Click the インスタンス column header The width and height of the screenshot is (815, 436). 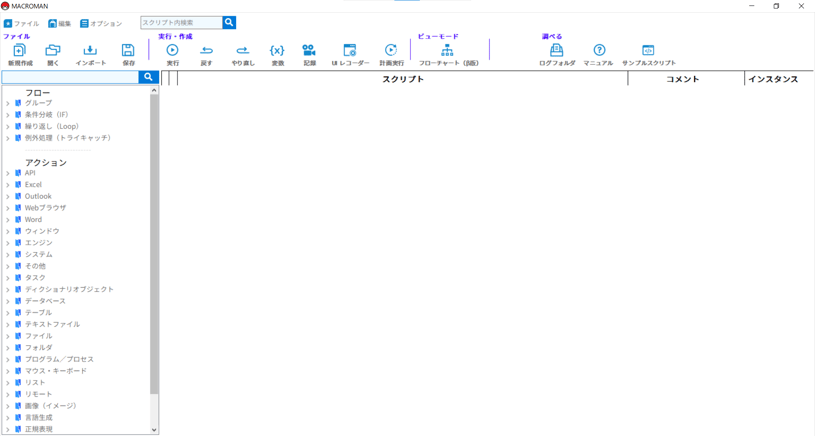click(779, 78)
